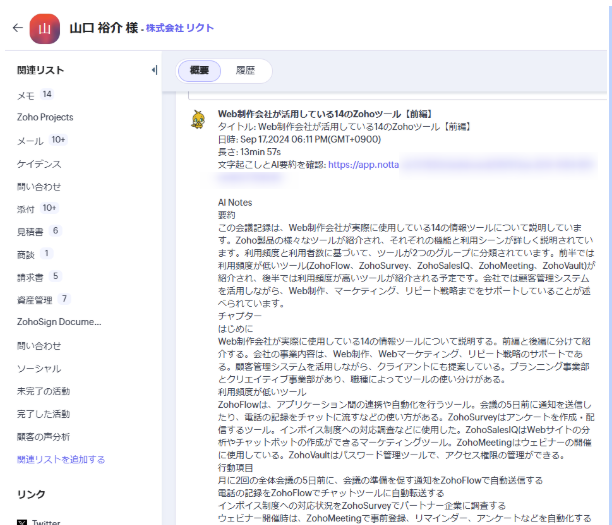Click the リンク section heading

[31, 494]
